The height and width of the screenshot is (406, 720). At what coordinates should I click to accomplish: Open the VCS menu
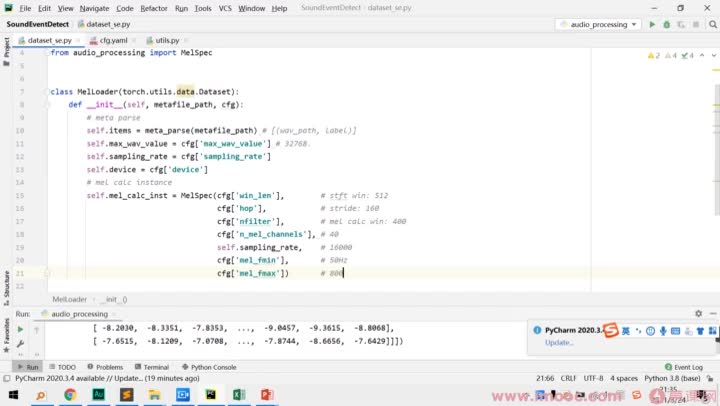(x=225, y=8)
